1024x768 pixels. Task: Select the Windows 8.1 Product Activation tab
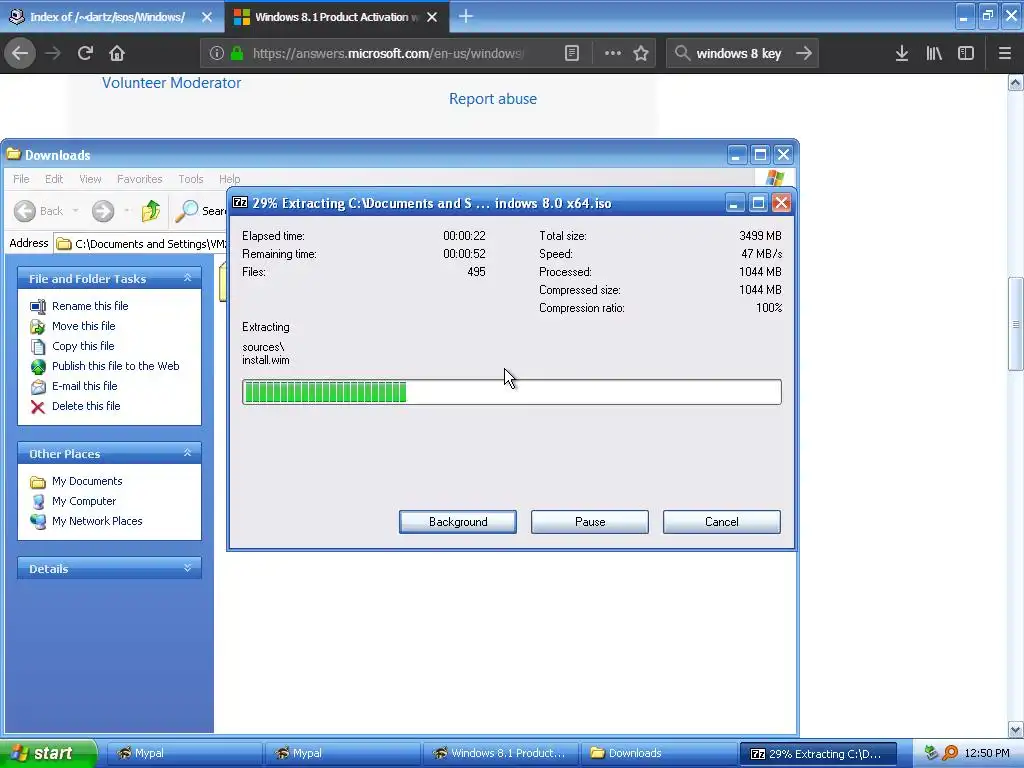[x=337, y=17]
